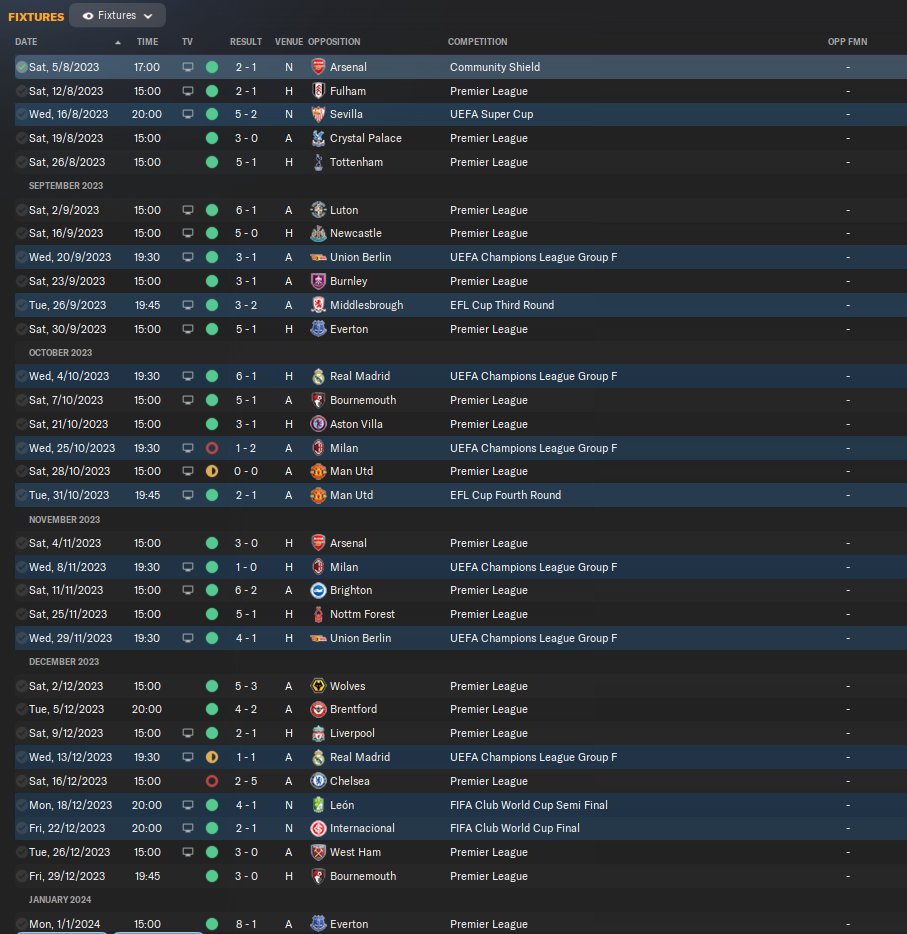Click the Wolves club badge
Image resolution: width=907 pixels, height=934 pixels.
point(319,686)
